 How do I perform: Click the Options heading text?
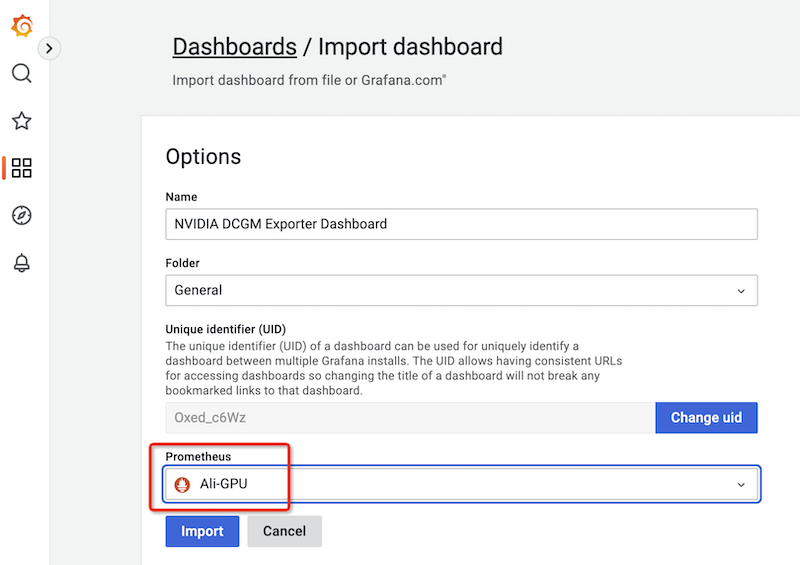point(203,157)
